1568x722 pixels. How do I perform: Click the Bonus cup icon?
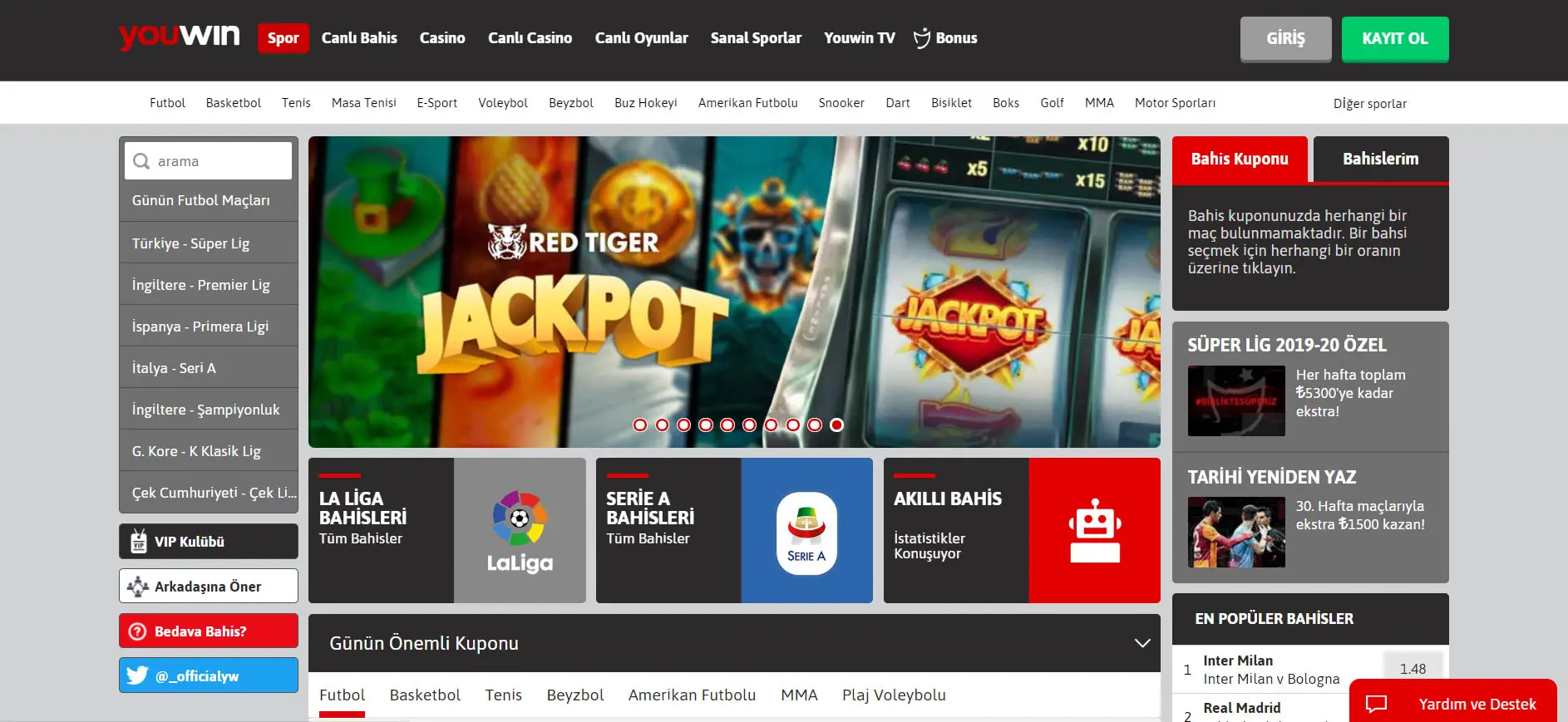(922, 38)
